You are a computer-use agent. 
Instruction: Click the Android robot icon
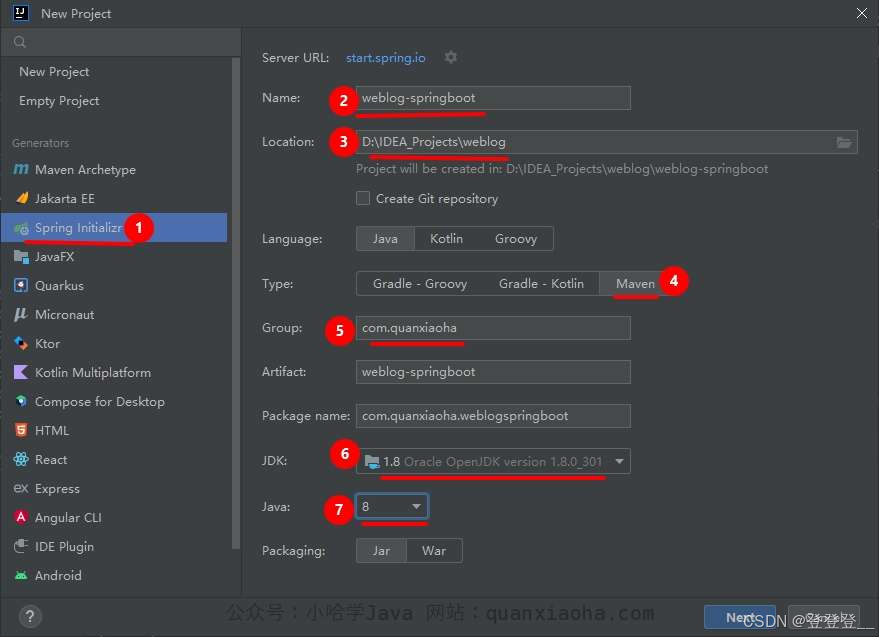pos(21,575)
